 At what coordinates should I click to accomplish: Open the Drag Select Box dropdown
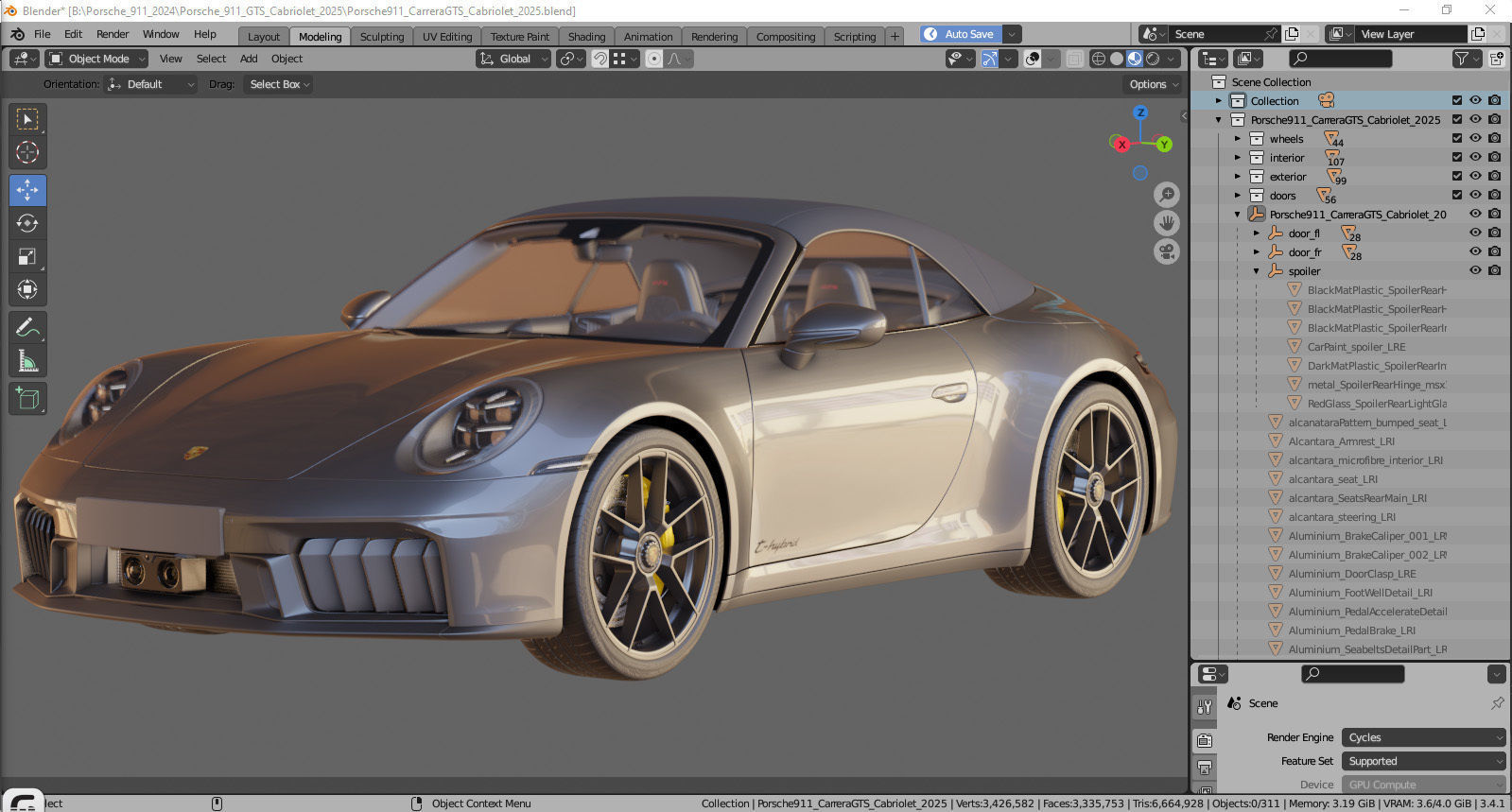click(278, 84)
